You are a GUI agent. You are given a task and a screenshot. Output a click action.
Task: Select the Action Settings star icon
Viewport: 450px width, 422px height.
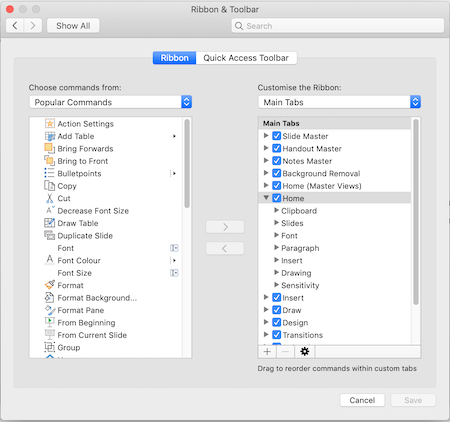(x=50, y=124)
